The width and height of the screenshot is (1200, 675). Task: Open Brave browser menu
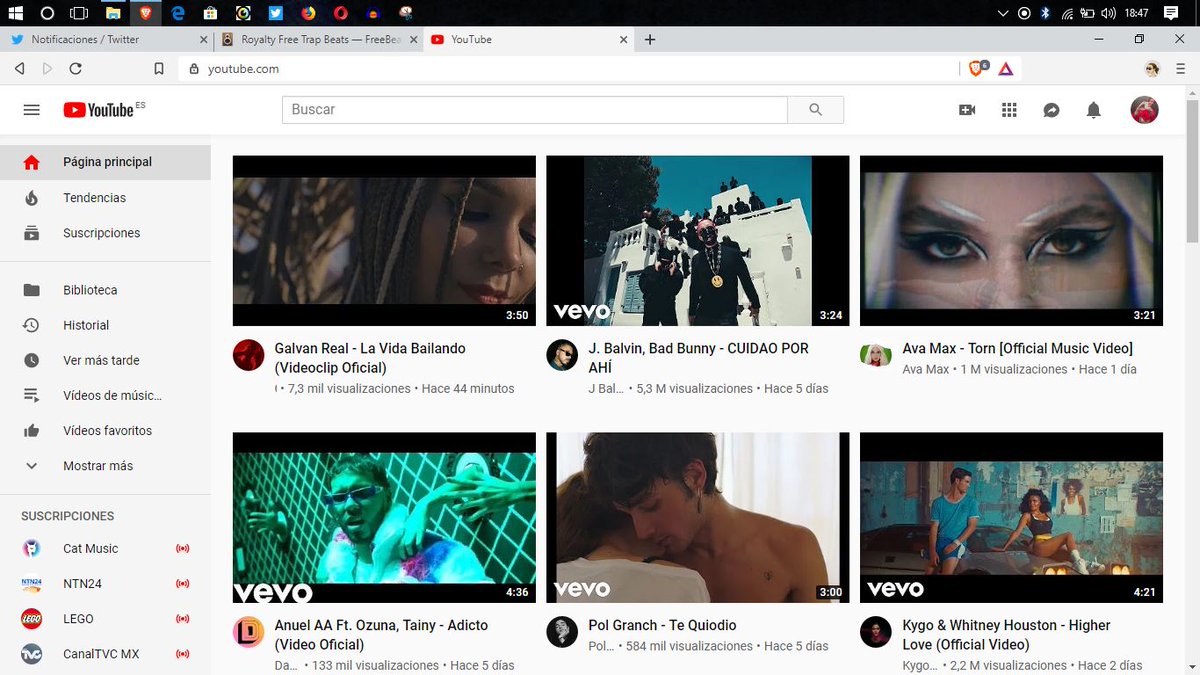[x=1180, y=69]
